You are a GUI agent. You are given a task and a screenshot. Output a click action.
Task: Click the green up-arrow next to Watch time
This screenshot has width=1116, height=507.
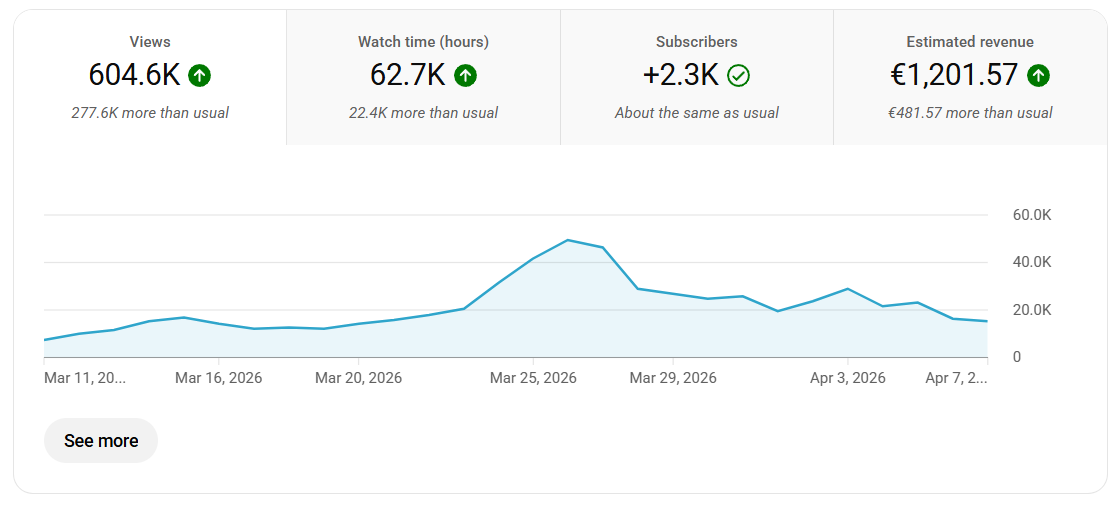pyautogui.click(x=465, y=75)
